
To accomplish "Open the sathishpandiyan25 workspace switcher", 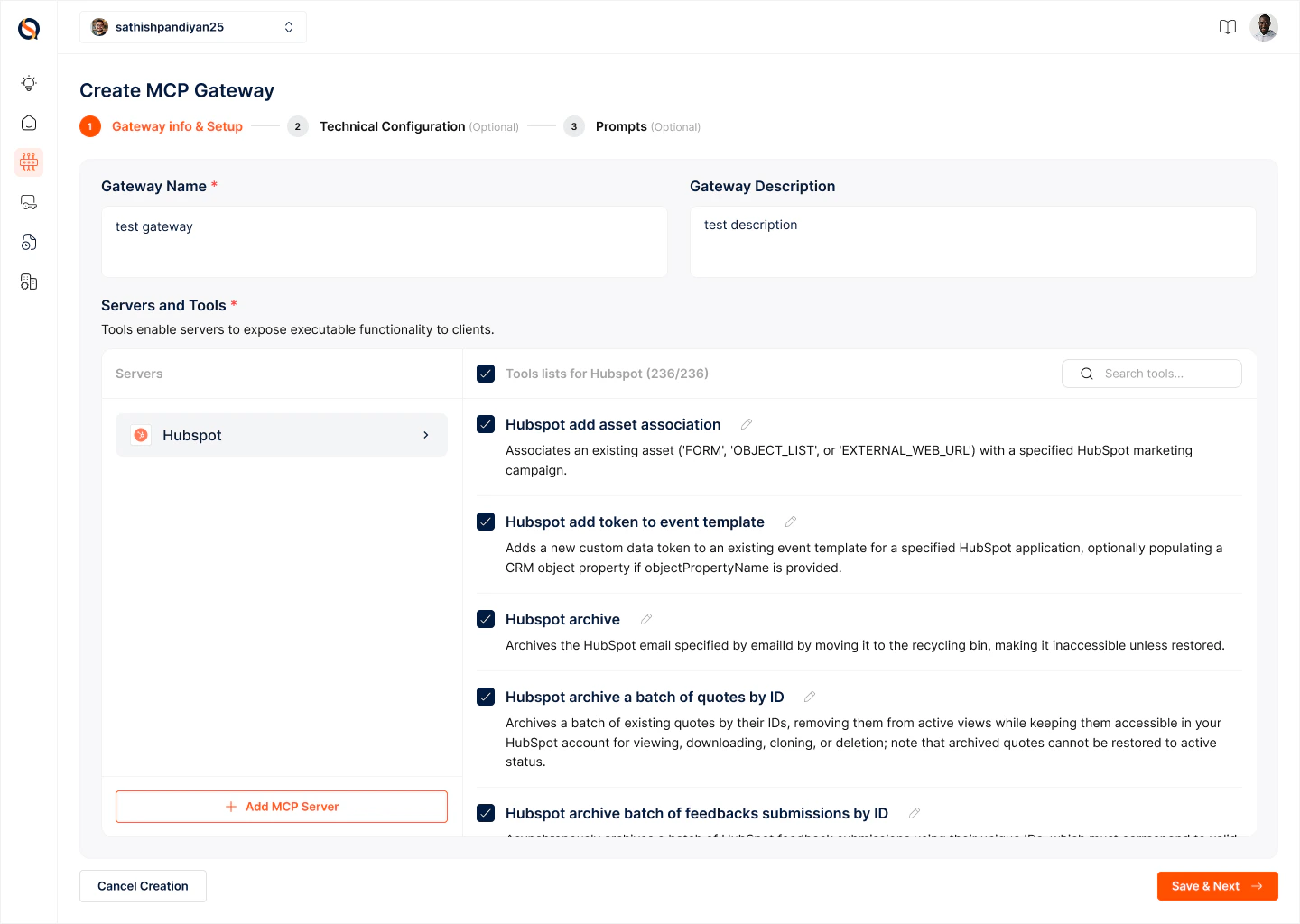I will point(192,26).
